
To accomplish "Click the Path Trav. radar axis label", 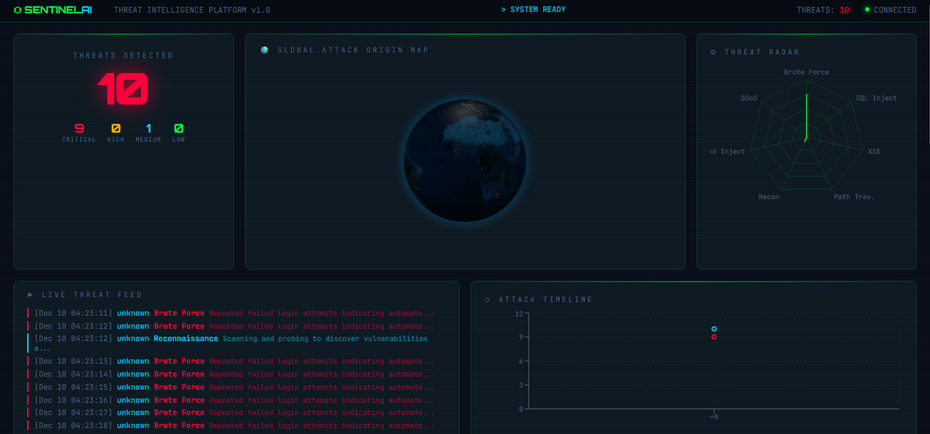I will coord(854,196).
